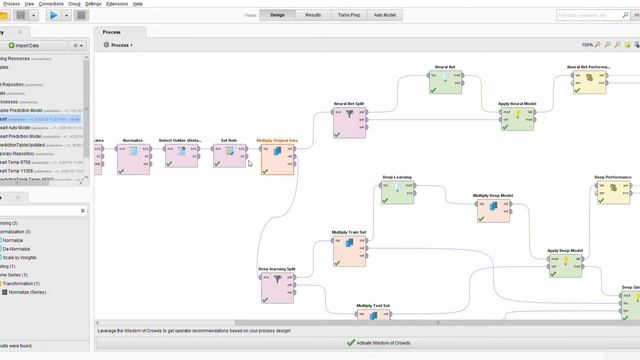The height and width of the screenshot is (360, 640).
Task: Save the process using the disk icon
Action: 20,16
